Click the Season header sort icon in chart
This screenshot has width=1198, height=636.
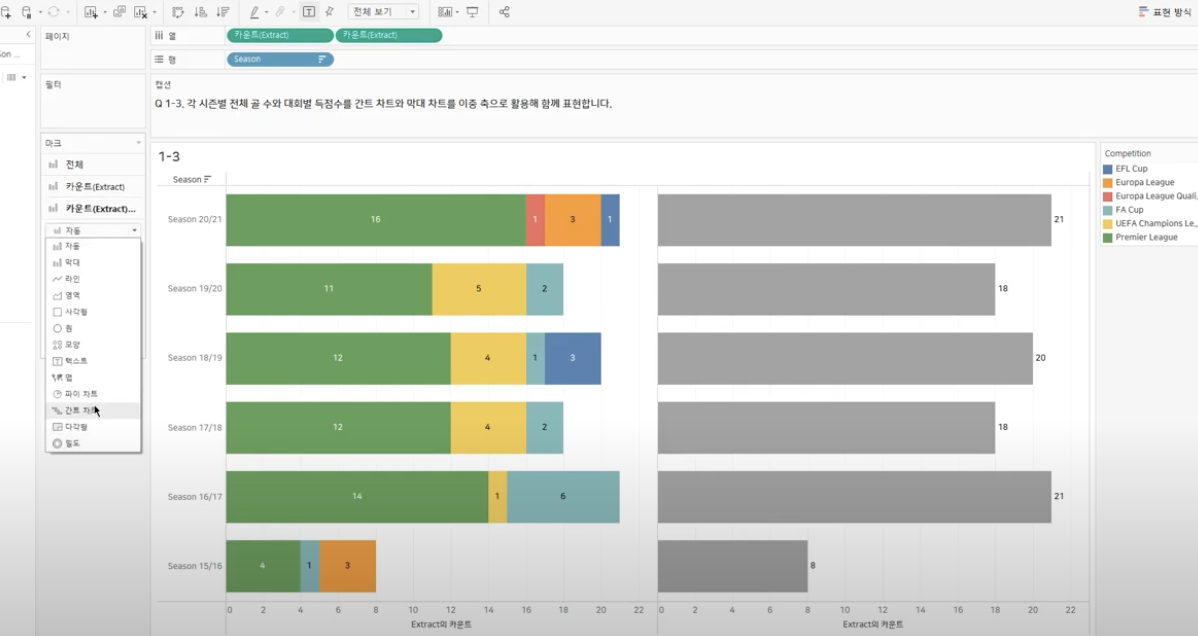click(207, 180)
